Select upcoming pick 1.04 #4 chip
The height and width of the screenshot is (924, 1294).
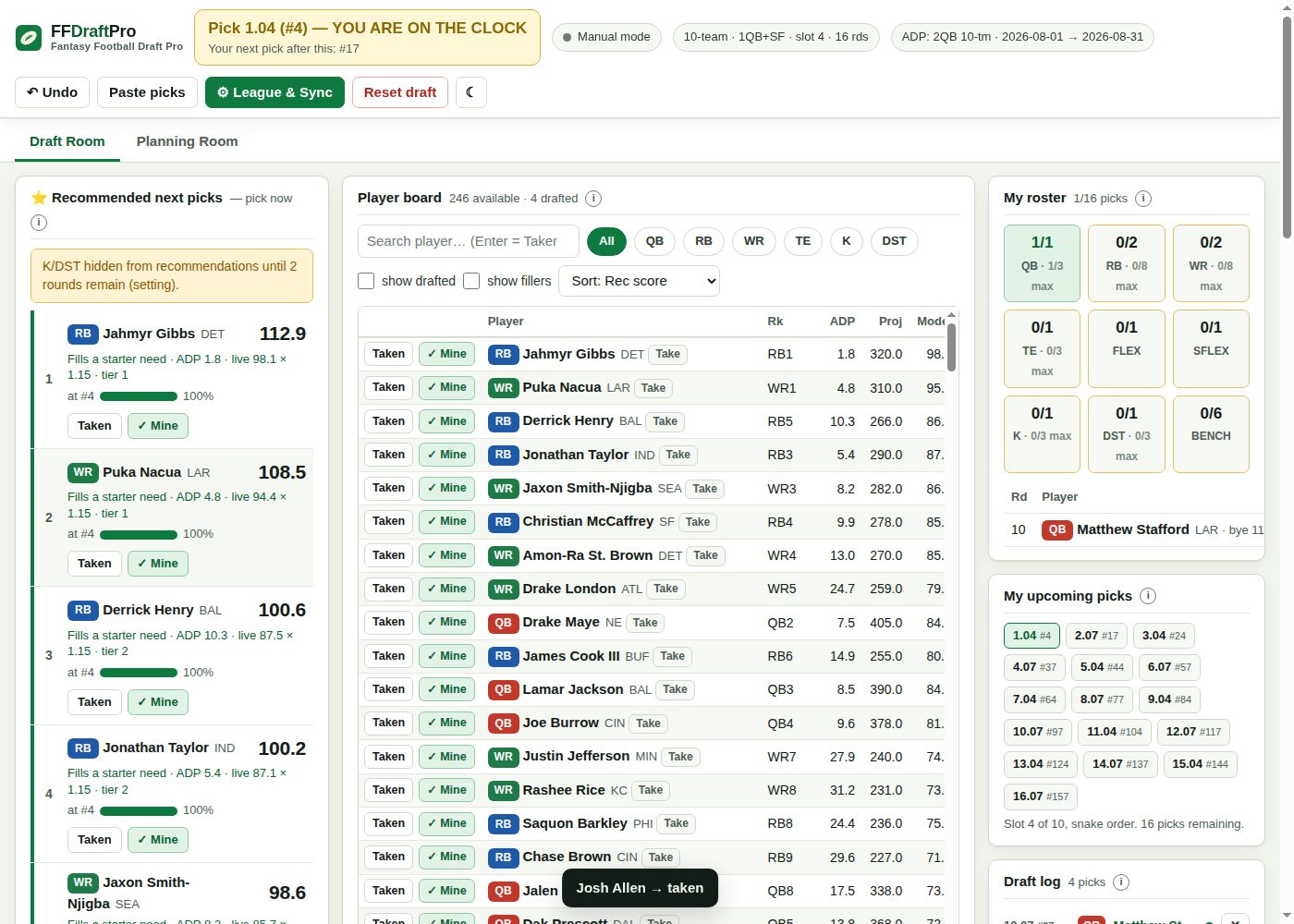coord(1032,636)
